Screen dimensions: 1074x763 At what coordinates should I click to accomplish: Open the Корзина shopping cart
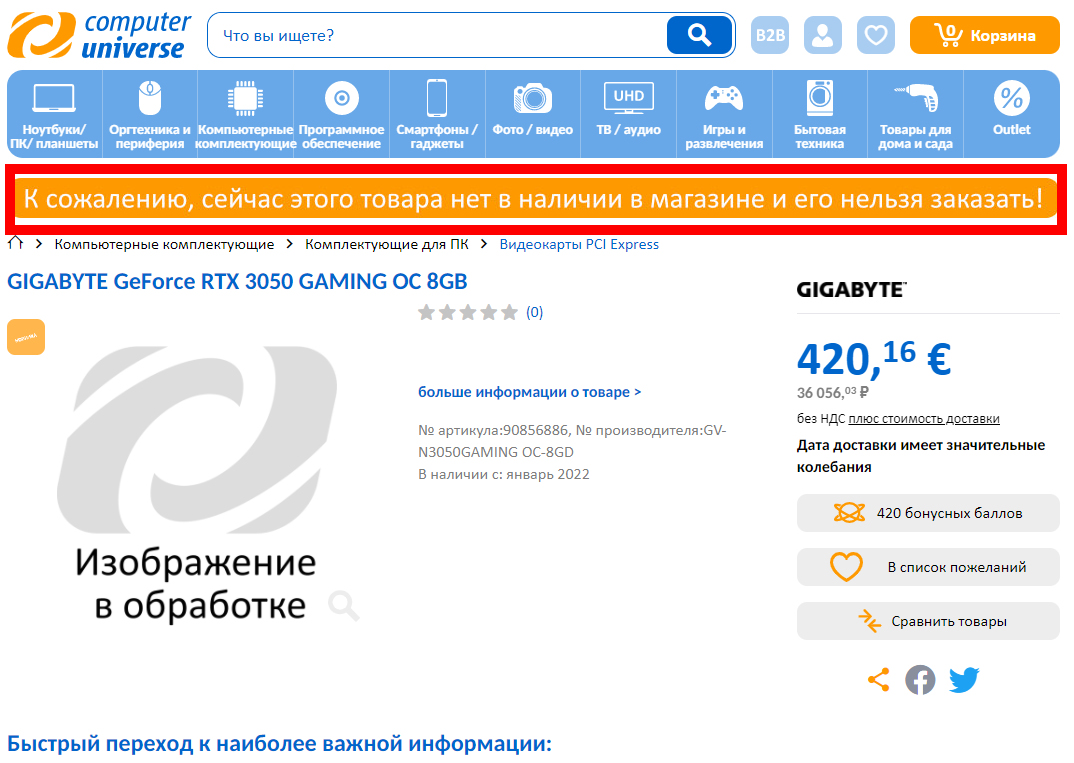[x=984, y=35]
